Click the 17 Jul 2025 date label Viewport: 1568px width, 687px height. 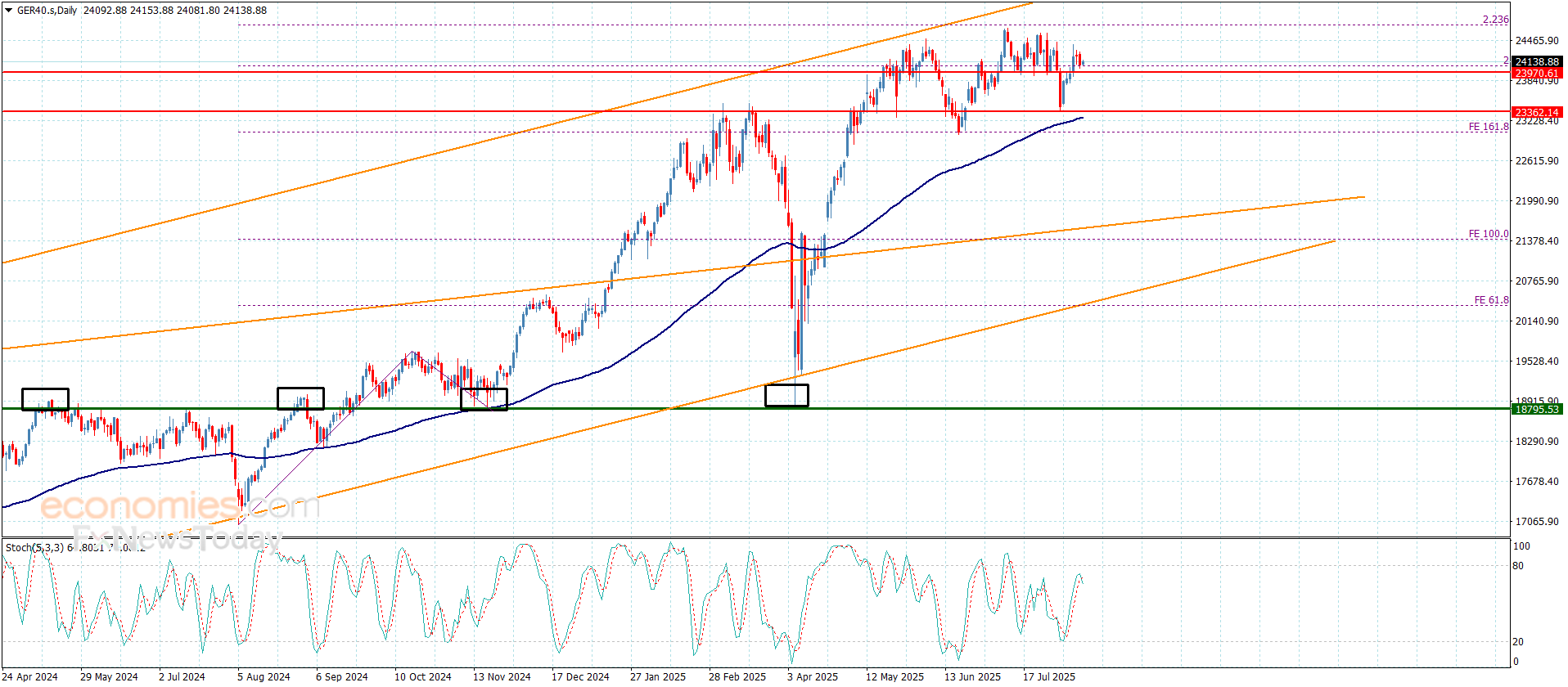click(1049, 677)
